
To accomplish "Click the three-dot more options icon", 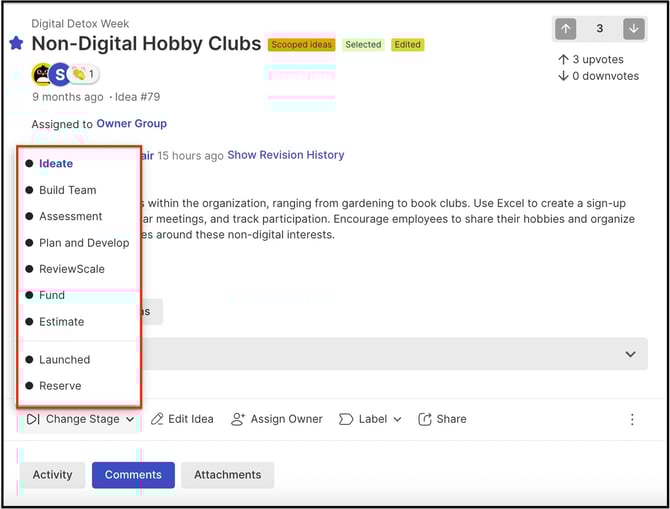I will (632, 419).
